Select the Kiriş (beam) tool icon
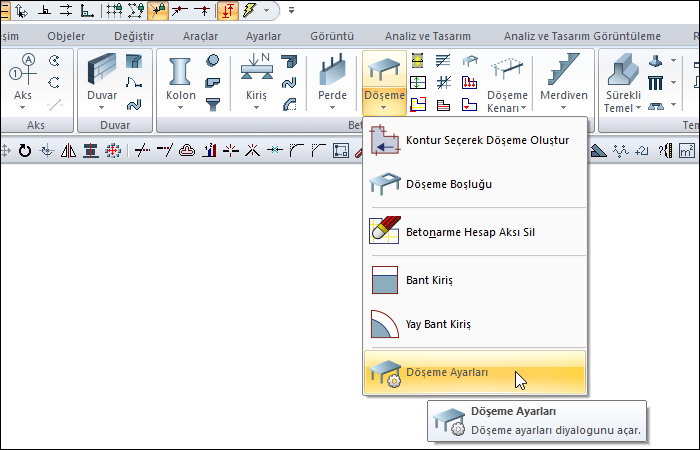This screenshot has height=450, width=700. [x=256, y=67]
